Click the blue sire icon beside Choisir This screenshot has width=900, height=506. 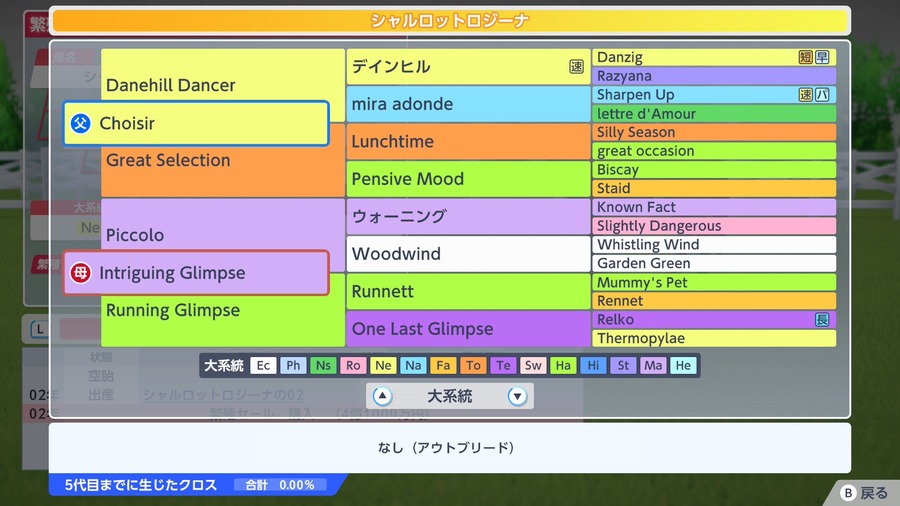80,123
